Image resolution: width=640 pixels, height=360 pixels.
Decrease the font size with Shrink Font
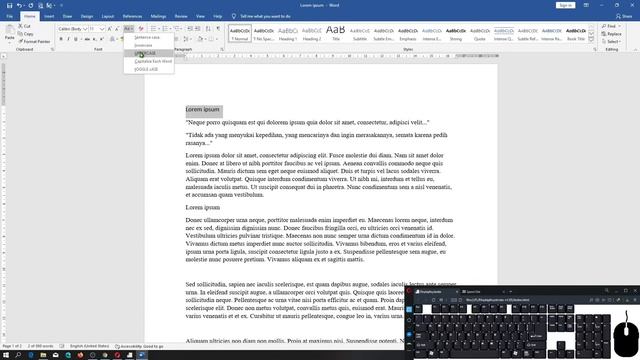click(x=117, y=29)
